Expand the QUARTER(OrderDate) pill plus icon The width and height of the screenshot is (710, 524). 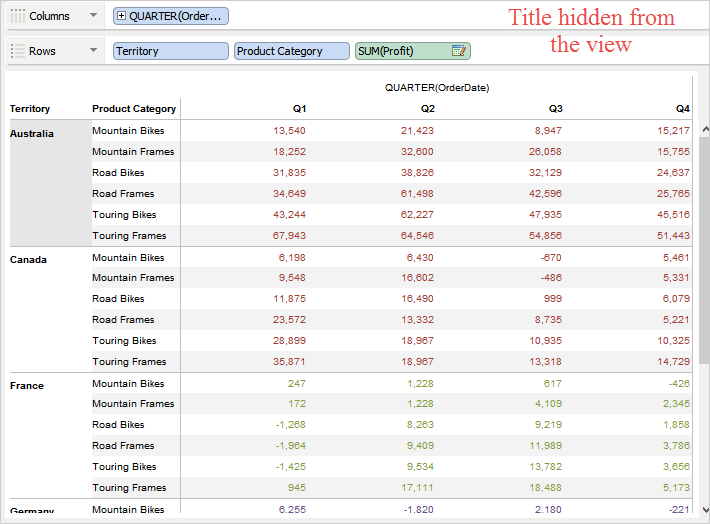pos(121,16)
